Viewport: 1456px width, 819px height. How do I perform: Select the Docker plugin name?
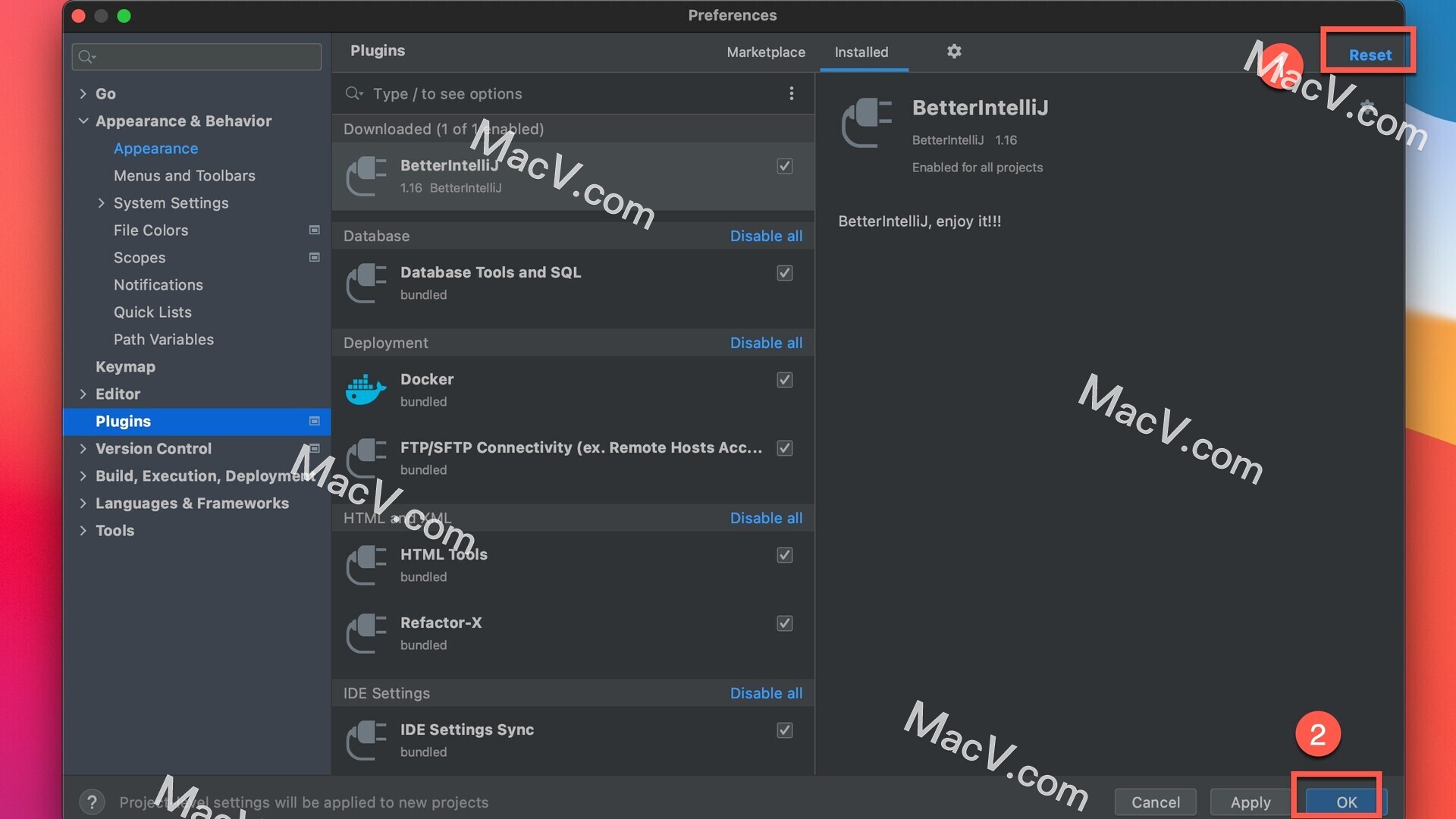point(427,379)
